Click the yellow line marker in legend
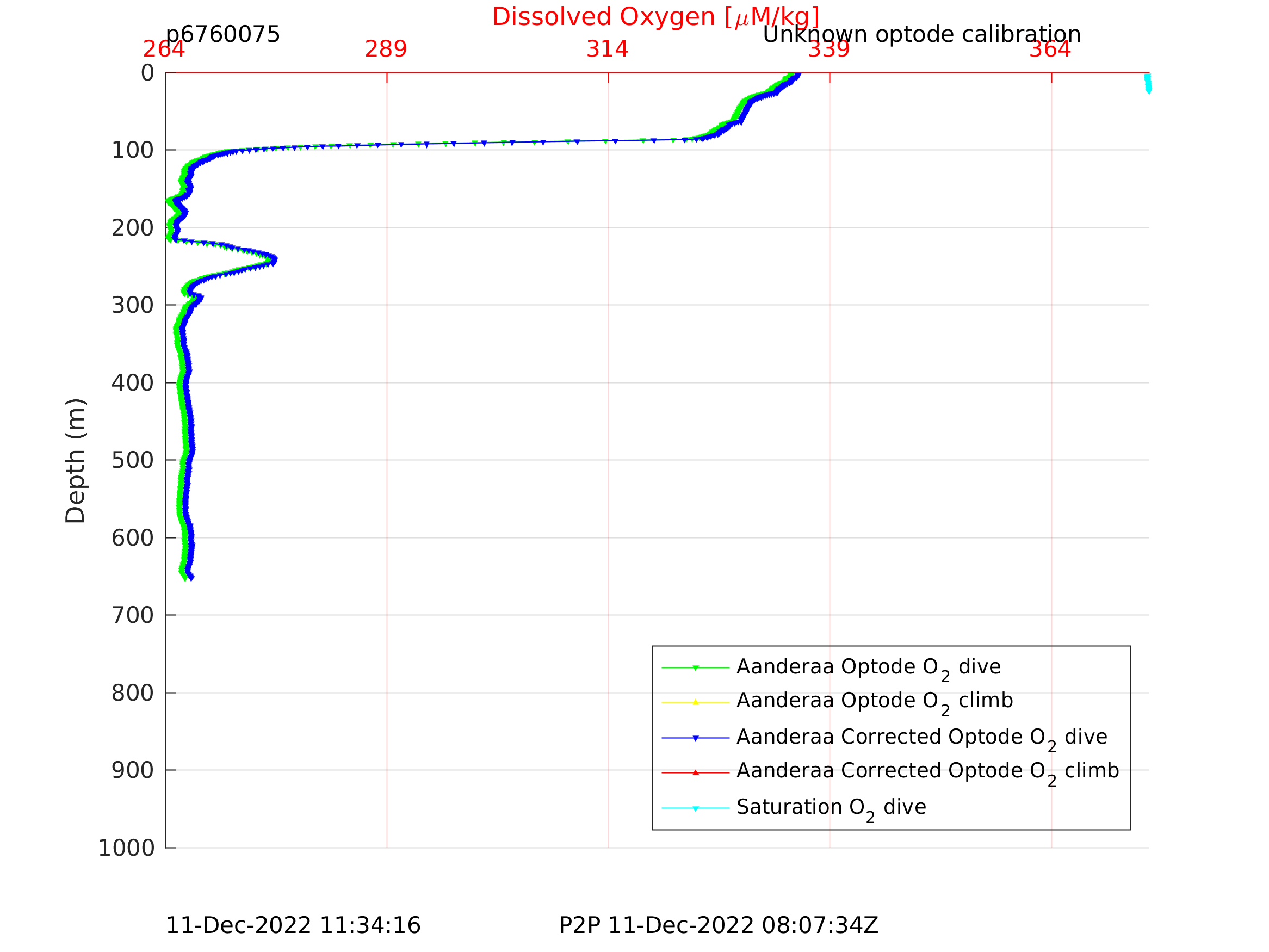Viewport: 1269px width, 952px height. point(695,702)
